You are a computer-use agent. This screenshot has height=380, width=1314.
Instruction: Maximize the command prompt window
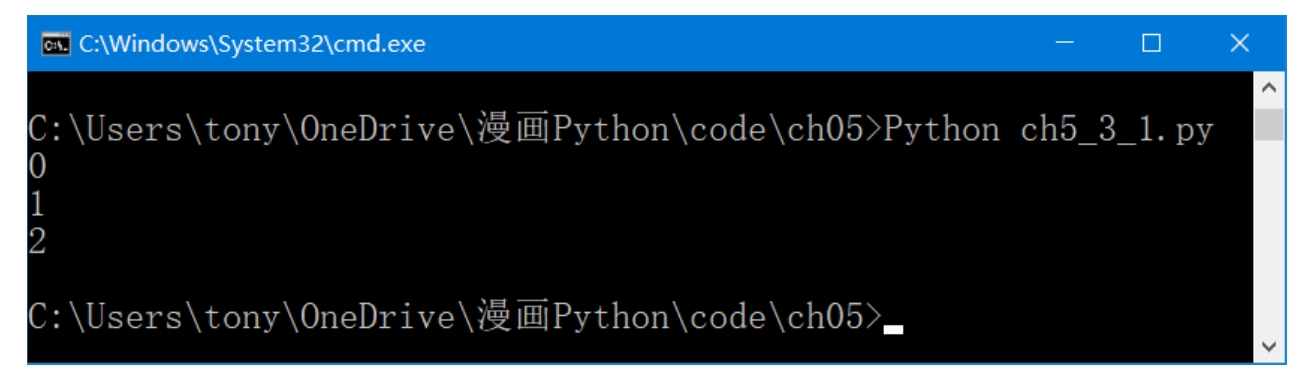click(x=1153, y=43)
